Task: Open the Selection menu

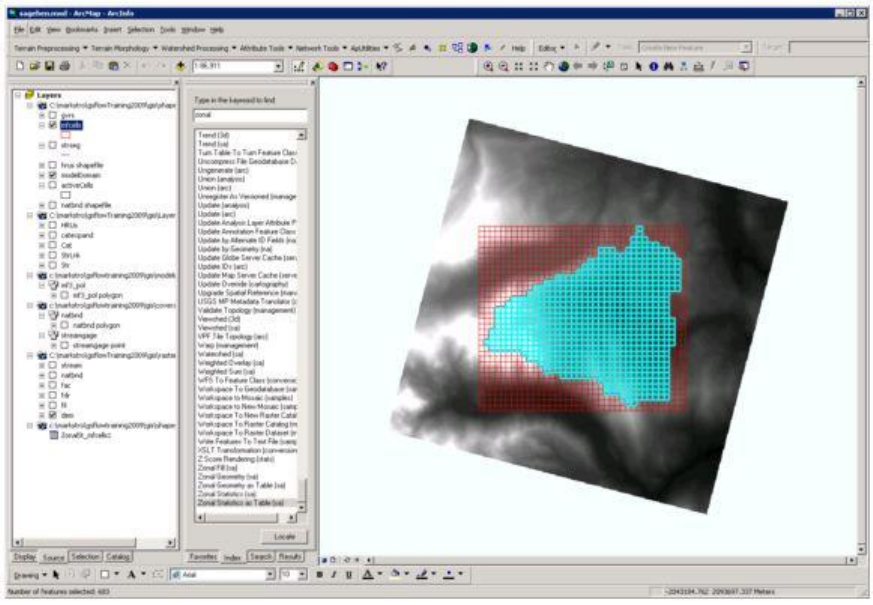Action: 140,29
